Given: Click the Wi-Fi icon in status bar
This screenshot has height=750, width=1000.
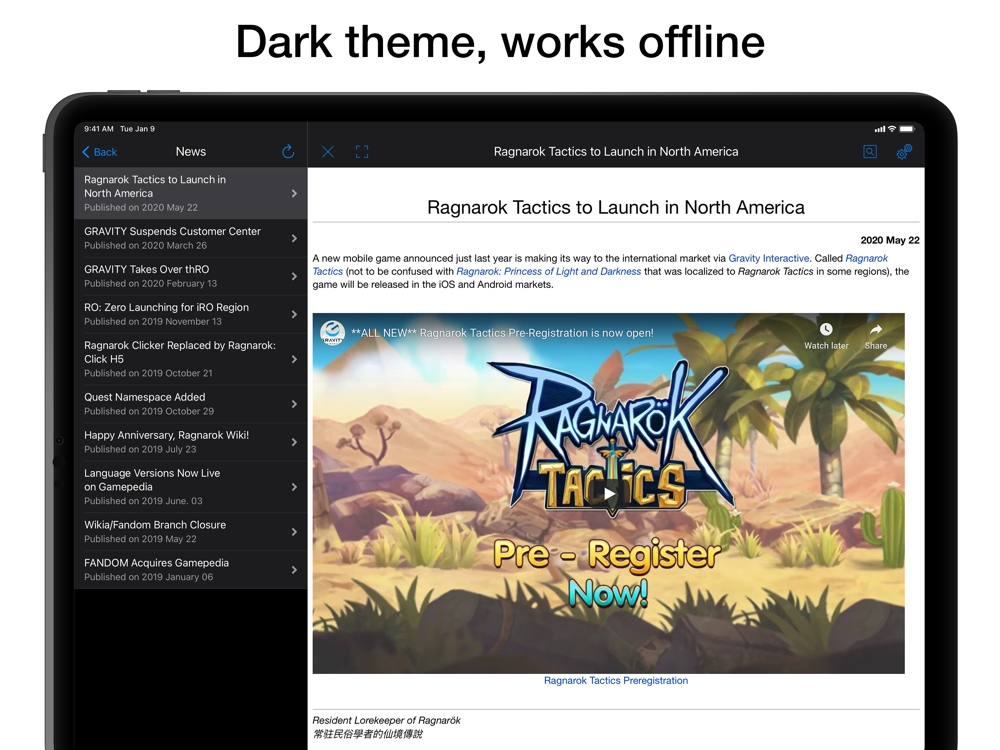Looking at the screenshot, I should pos(892,129).
